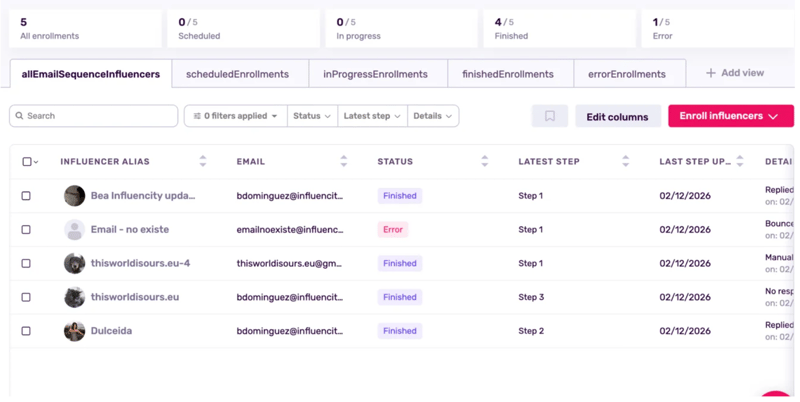The height and width of the screenshot is (402, 800).
Task: Click the Edit columns button
Action: 617,116
